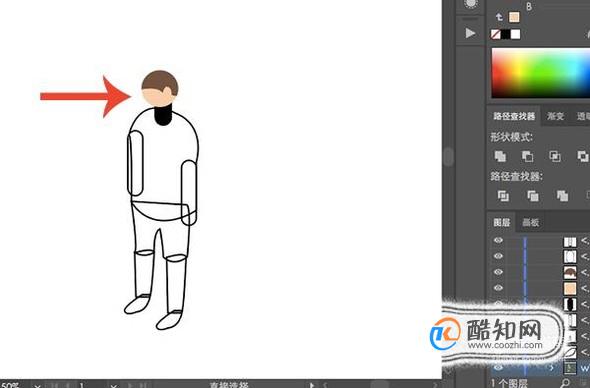Select the hair layer thumbnail

(570, 272)
